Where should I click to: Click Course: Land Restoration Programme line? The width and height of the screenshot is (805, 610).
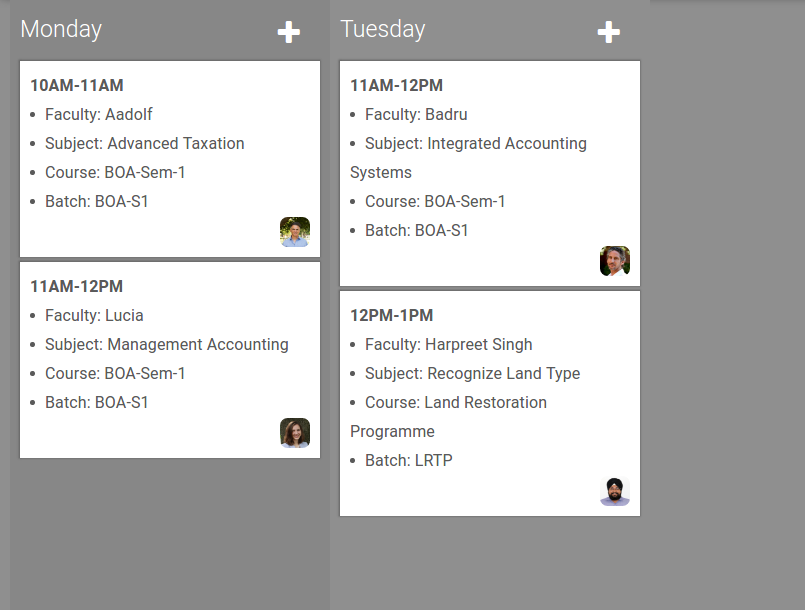448,416
